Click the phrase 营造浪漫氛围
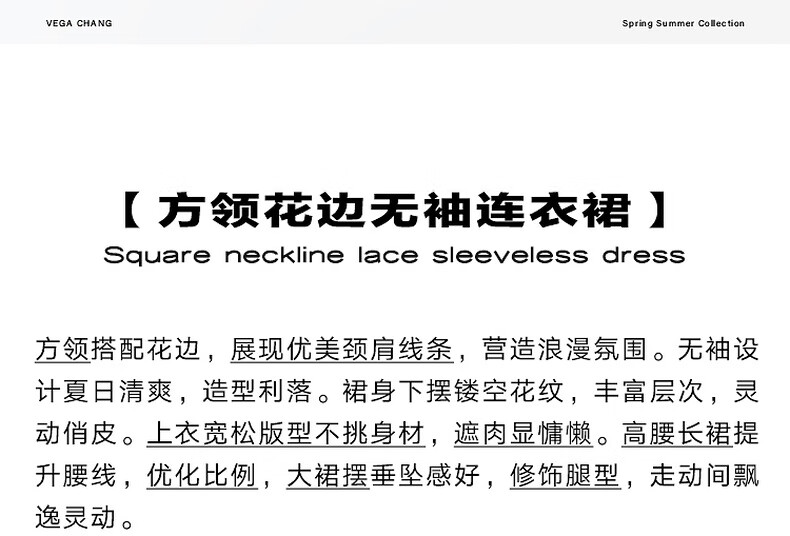This screenshot has width=790, height=536. (564, 350)
